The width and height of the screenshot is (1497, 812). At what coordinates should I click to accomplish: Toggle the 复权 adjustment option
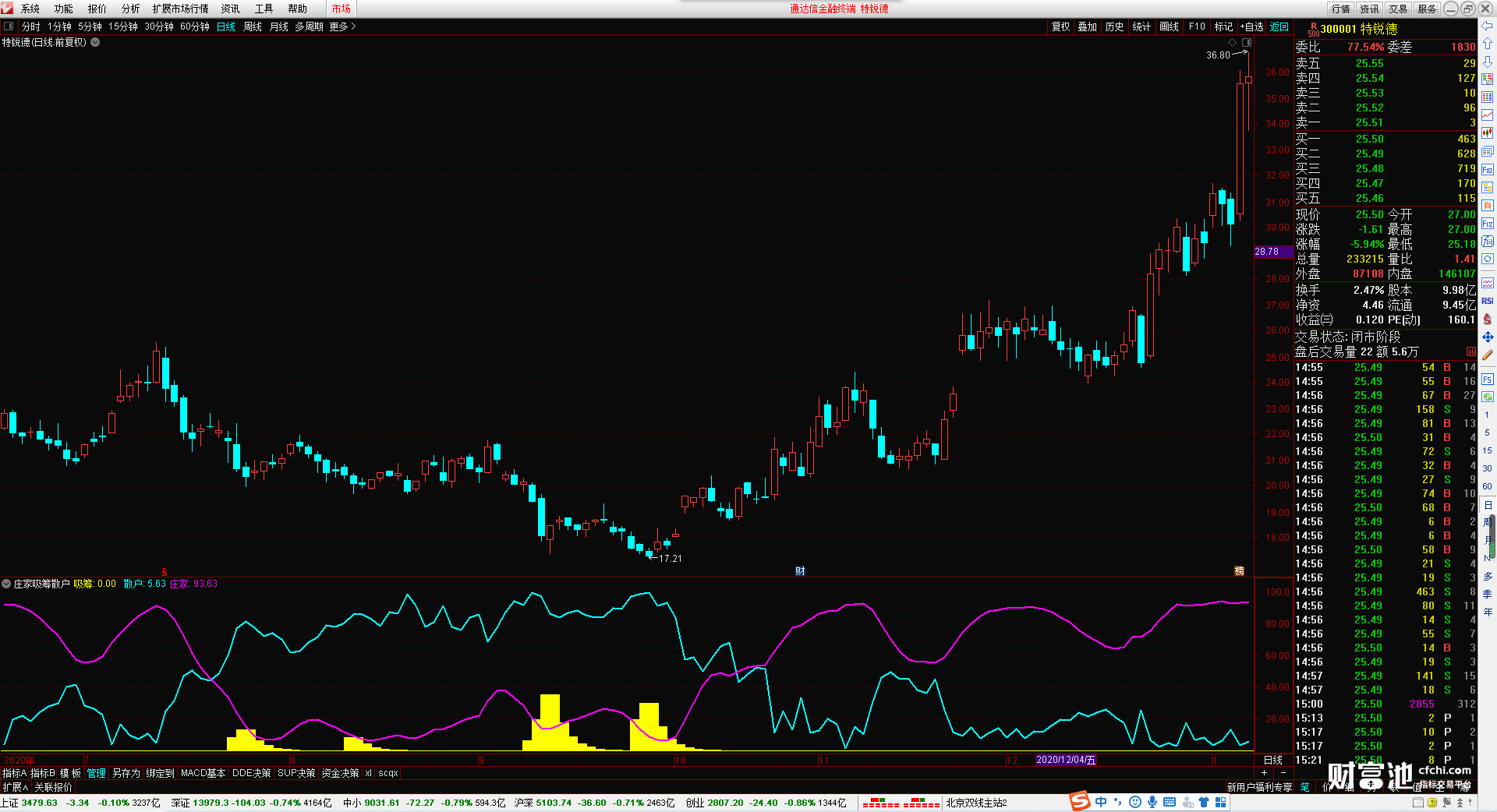coord(1061,26)
